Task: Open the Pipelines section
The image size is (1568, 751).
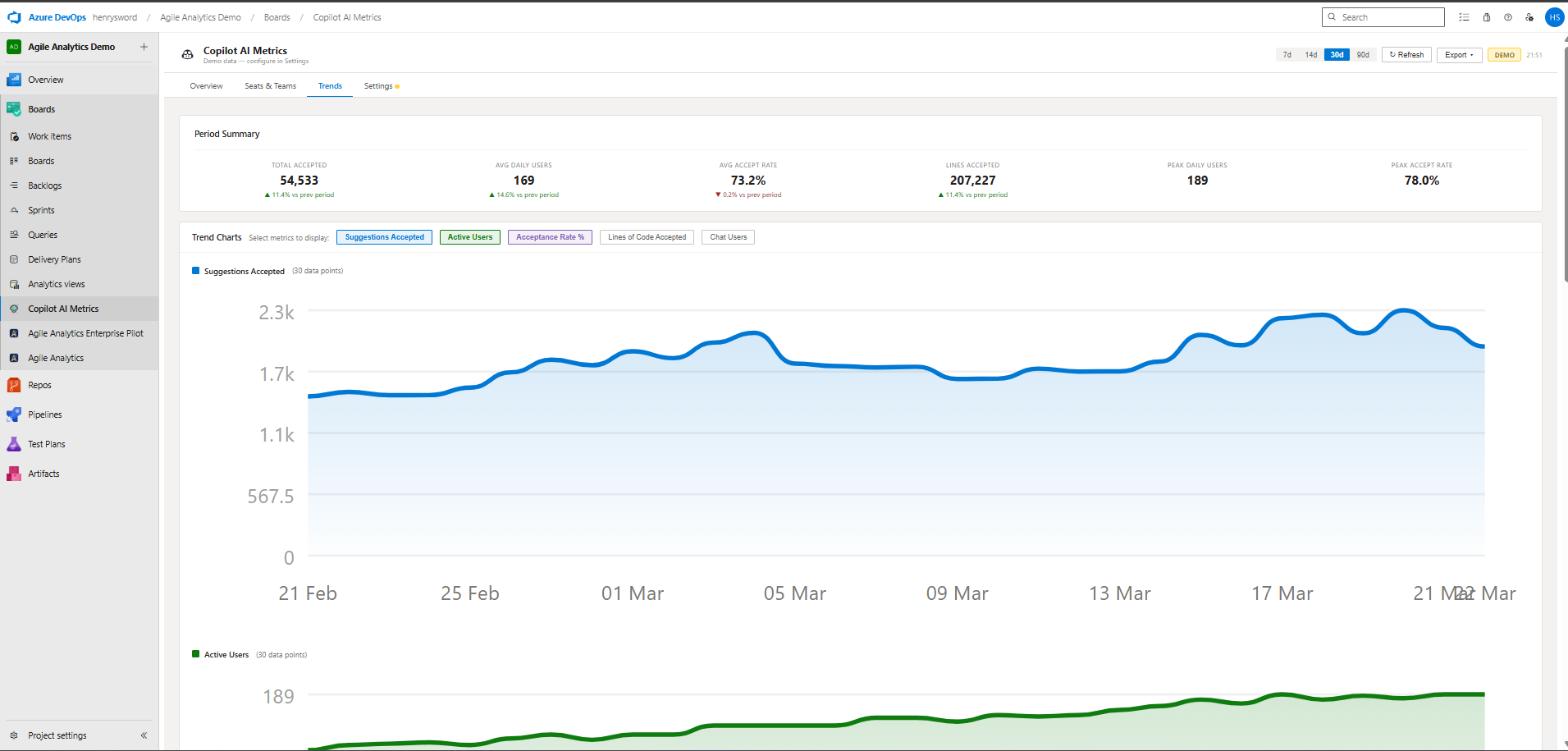Action: pyautogui.click(x=44, y=414)
